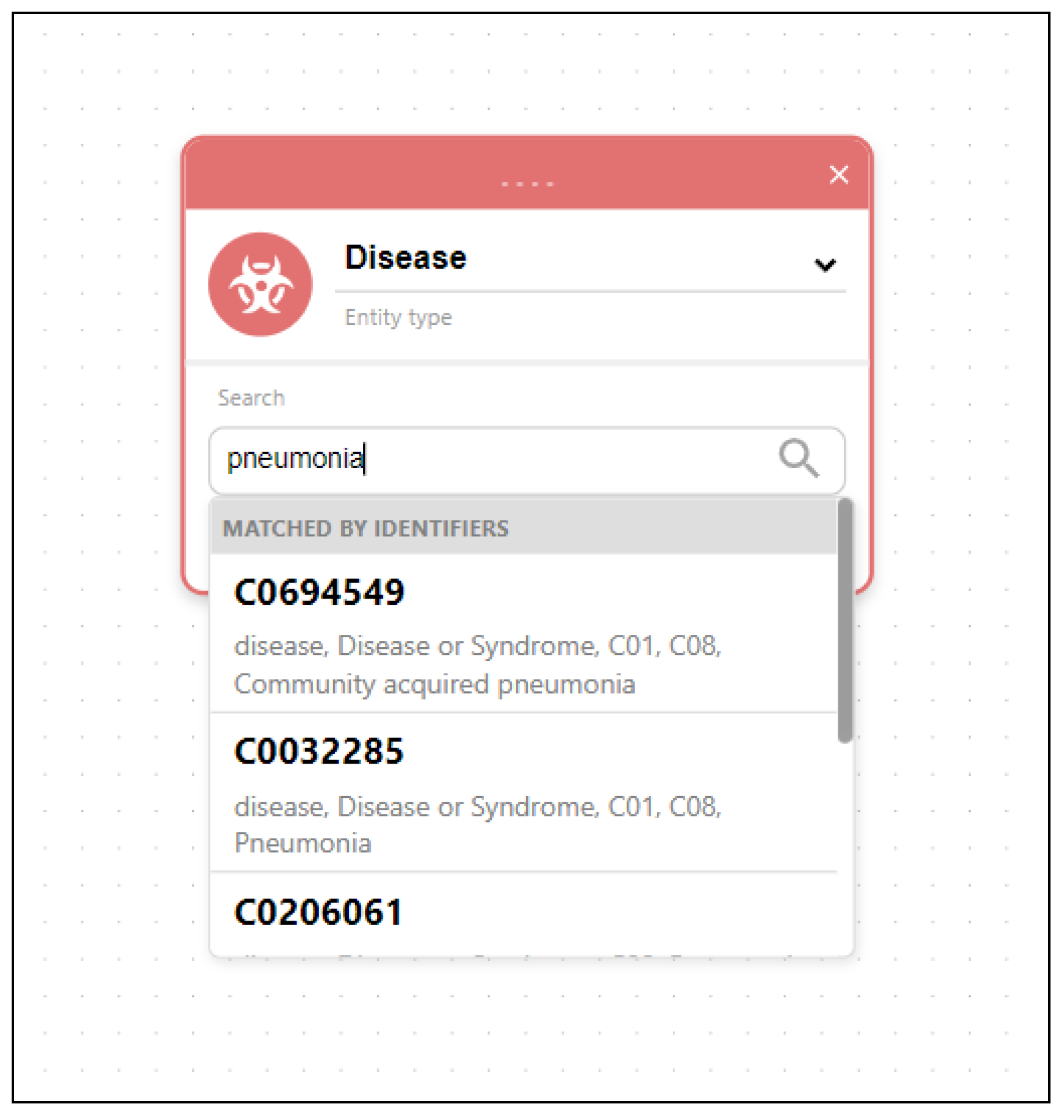
Task: Click the semantic types line under C0032285
Action: click(478, 807)
